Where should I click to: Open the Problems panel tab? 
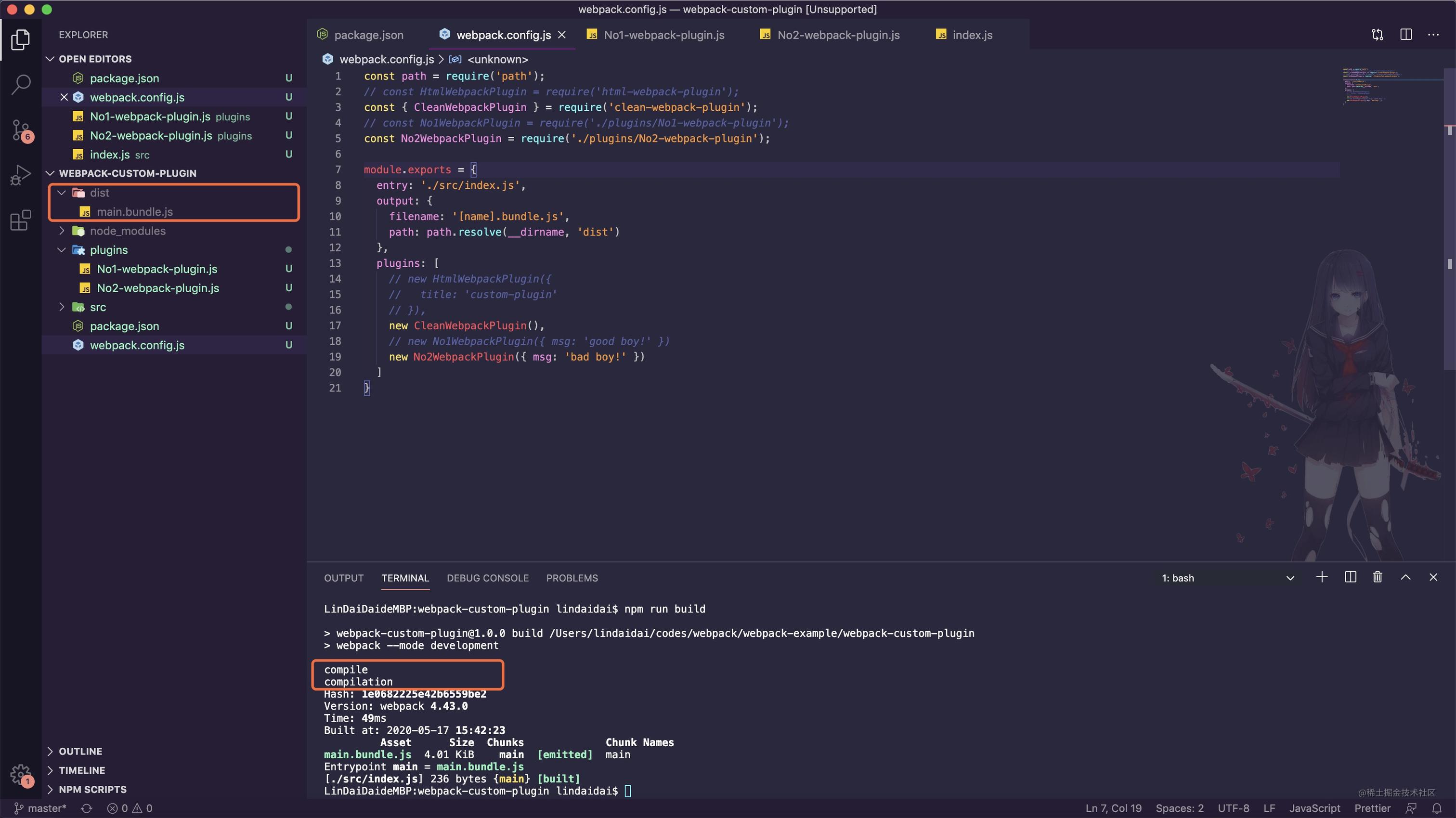pos(572,578)
